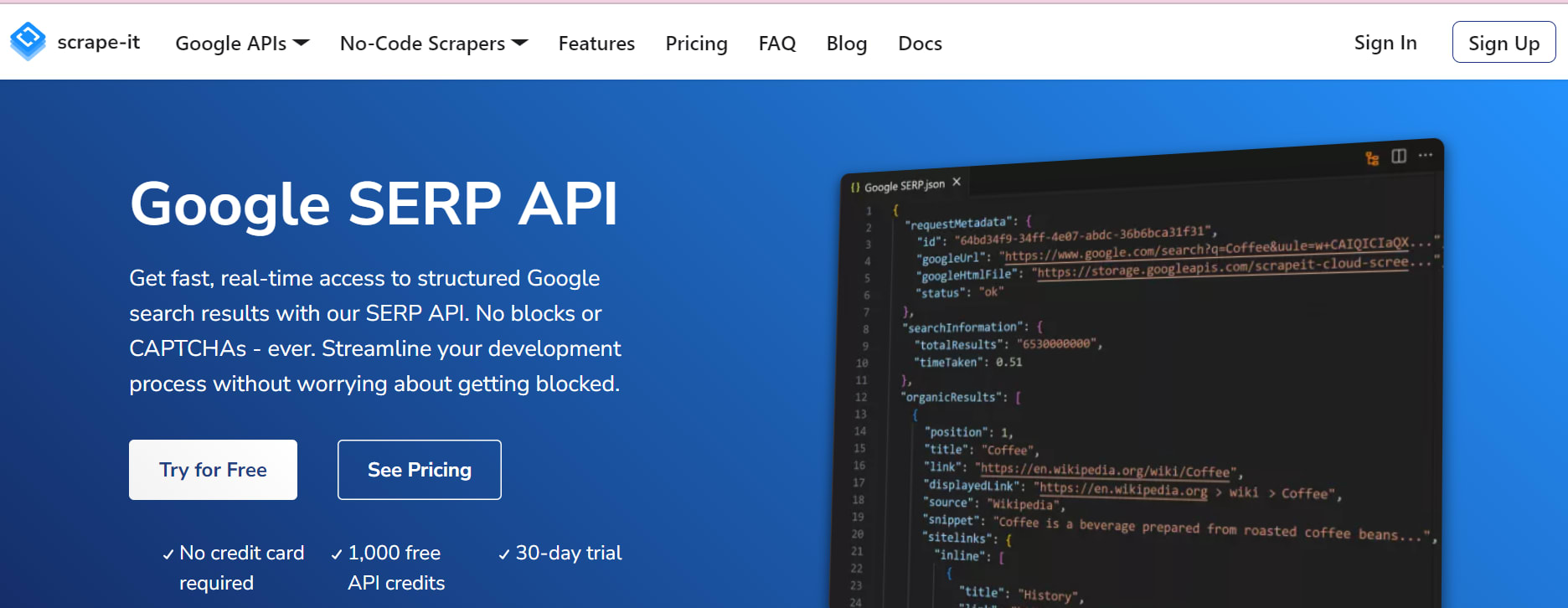Close the Google SERP.json tab

click(957, 182)
